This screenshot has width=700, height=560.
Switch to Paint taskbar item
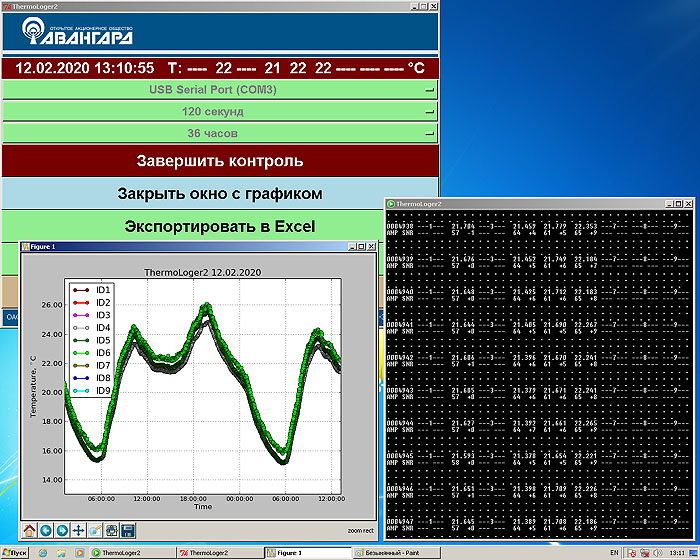[x=396, y=553]
